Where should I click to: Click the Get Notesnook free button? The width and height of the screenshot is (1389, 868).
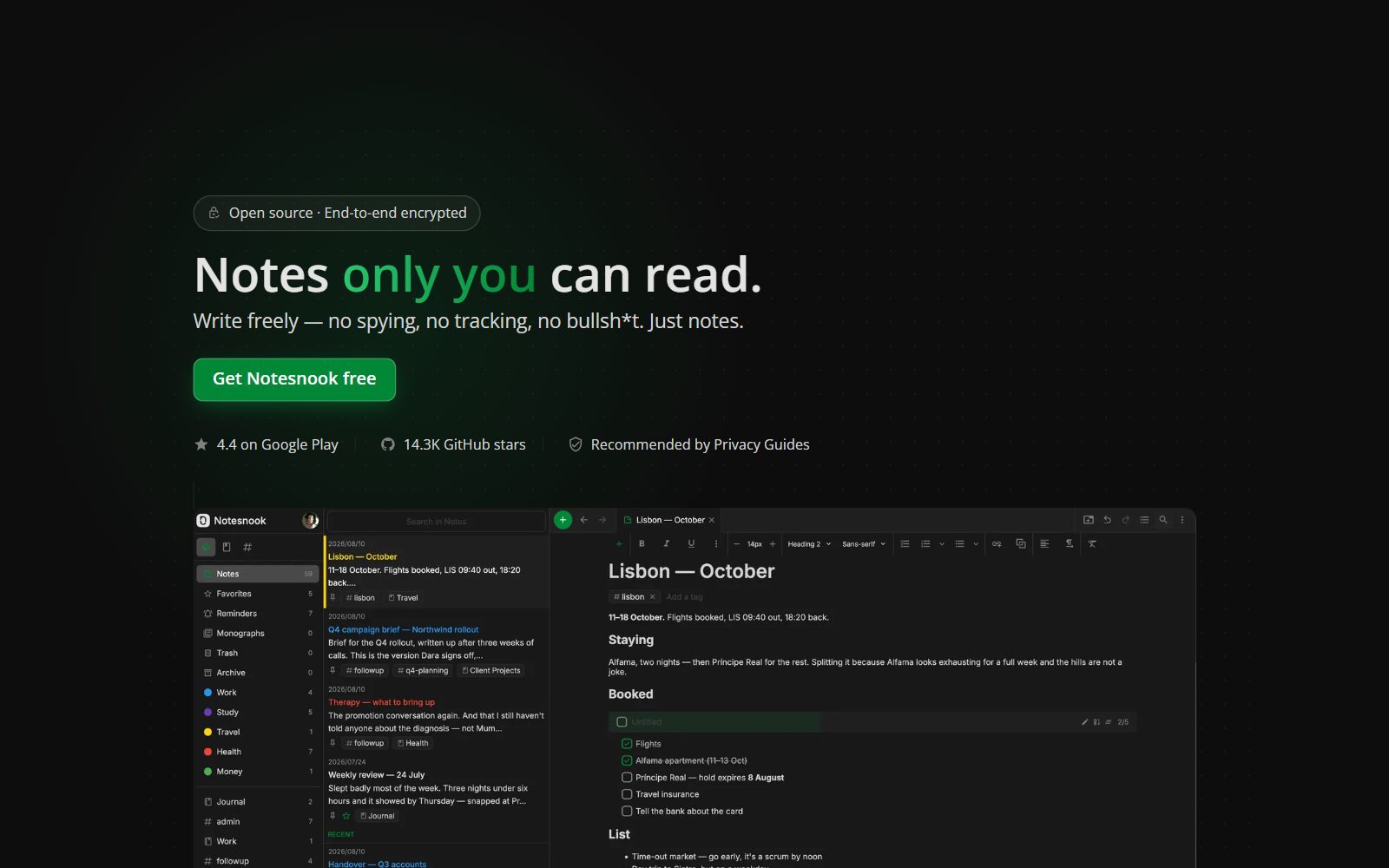point(294,379)
